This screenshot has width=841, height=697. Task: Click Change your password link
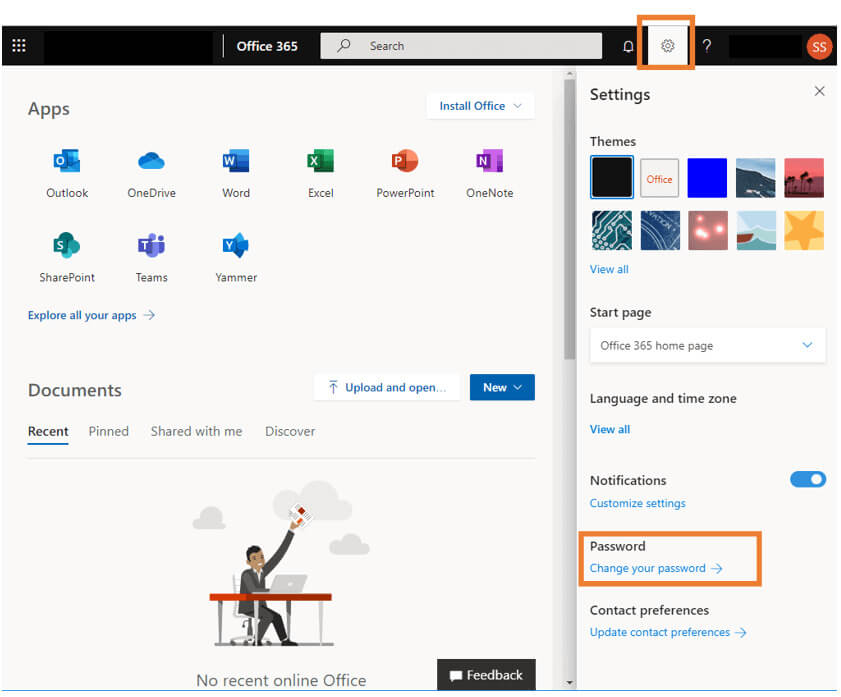click(x=656, y=568)
